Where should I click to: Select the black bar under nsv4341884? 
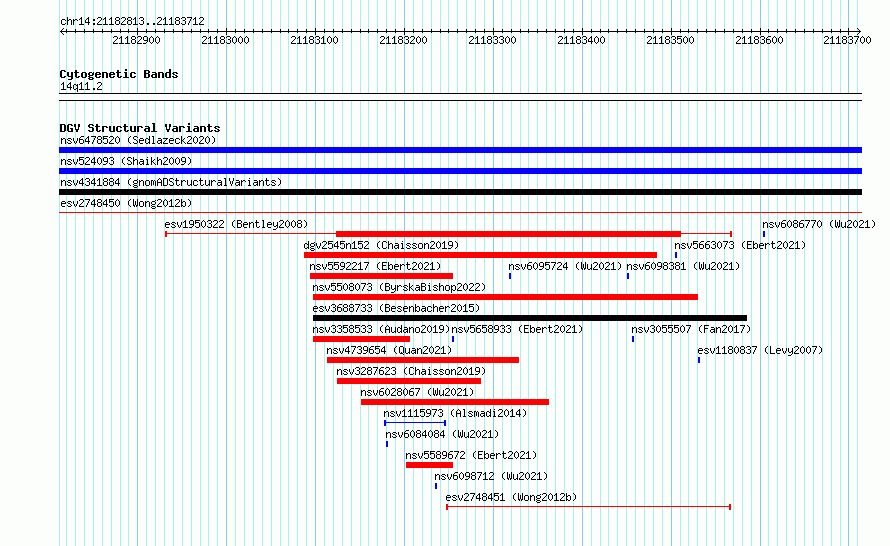point(460,192)
